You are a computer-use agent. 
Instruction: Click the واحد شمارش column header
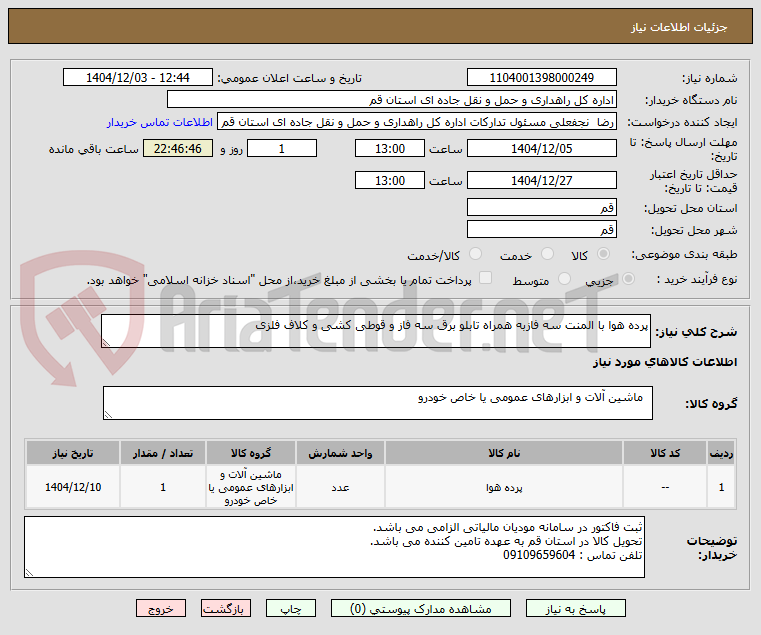340,453
